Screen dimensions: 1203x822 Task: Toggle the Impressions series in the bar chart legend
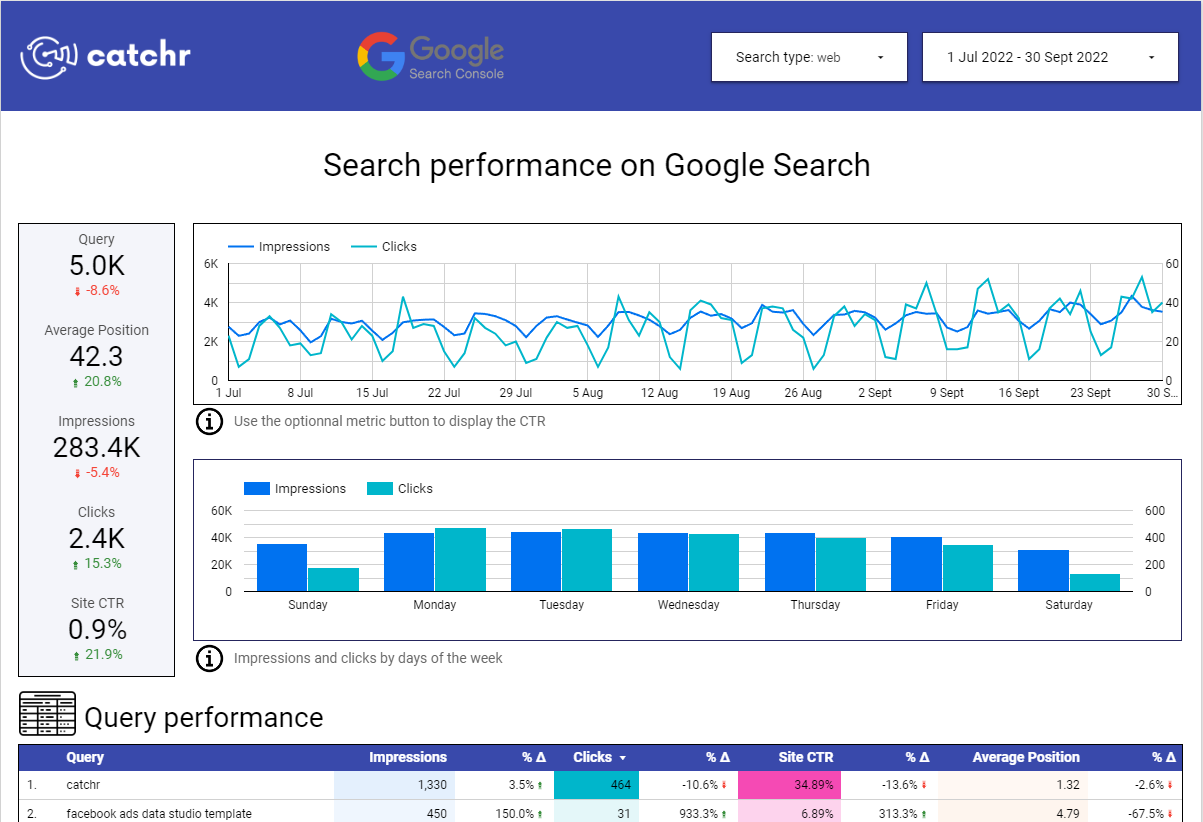(x=302, y=488)
